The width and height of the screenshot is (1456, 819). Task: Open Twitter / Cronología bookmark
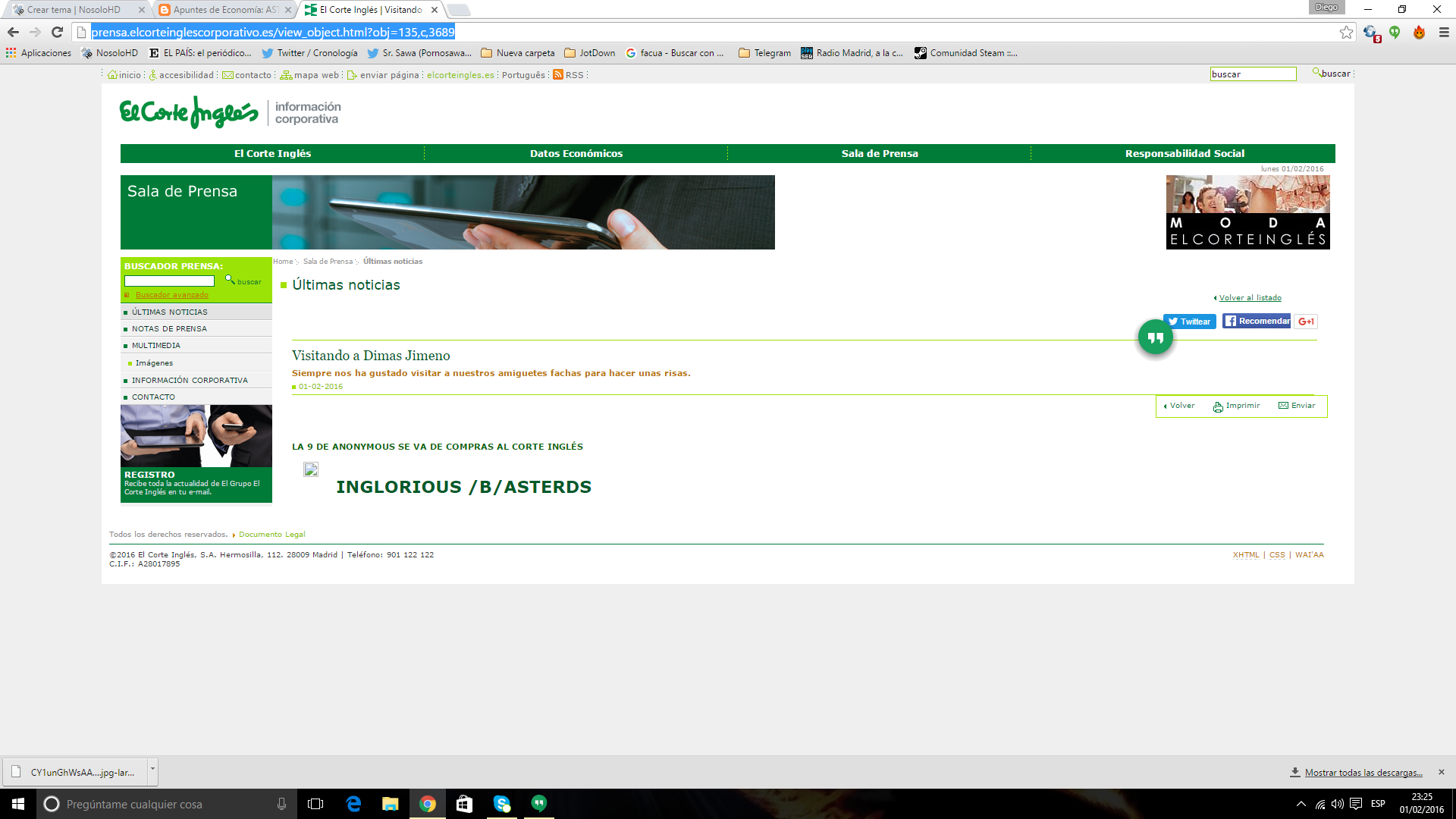pos(309,53)
